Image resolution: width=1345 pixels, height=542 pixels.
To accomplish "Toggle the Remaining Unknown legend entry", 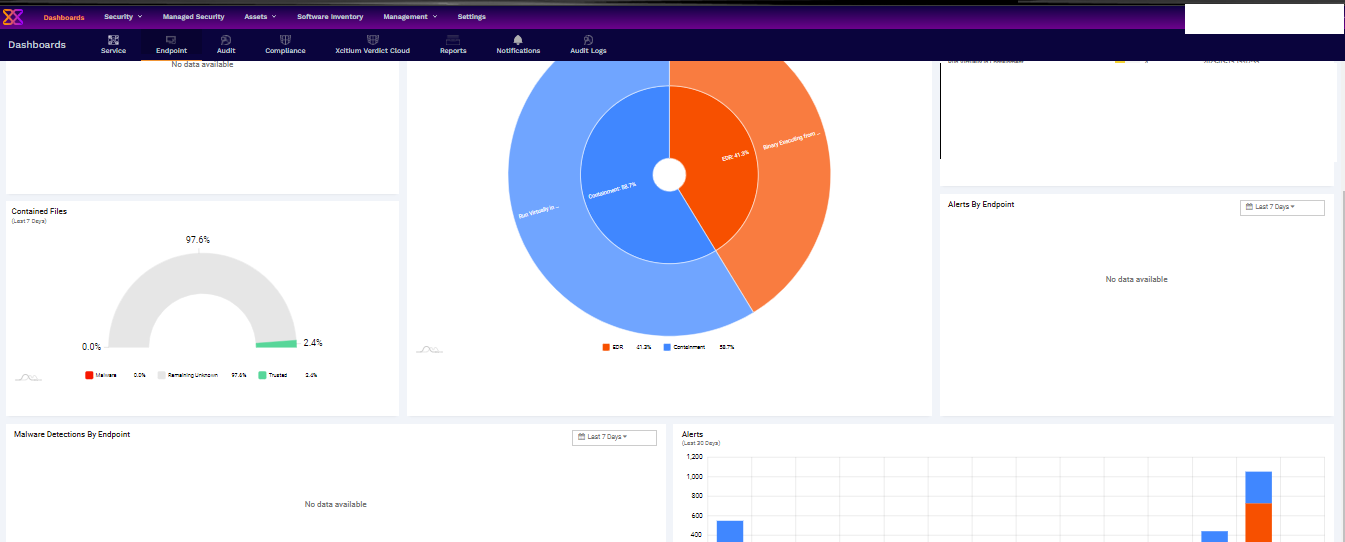I will pyautogui.click(x=201, y=375).
